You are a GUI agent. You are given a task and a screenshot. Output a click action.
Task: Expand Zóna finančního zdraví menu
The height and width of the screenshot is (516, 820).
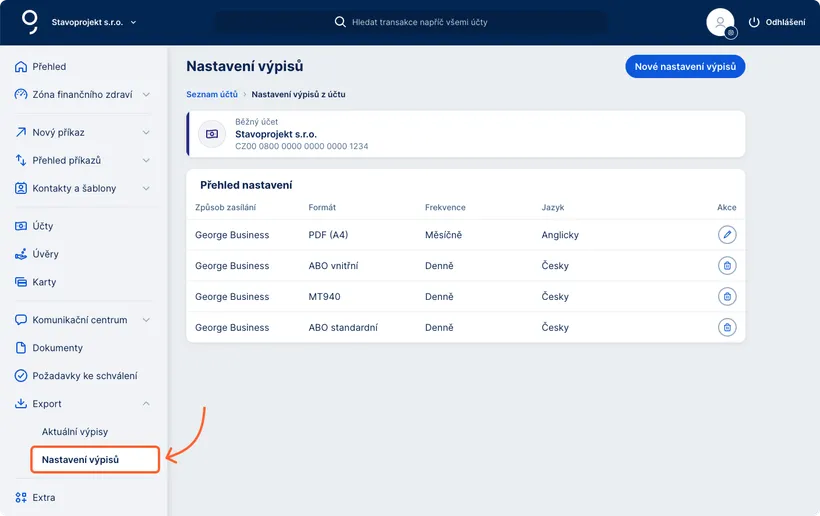click(x=146, y=95)
